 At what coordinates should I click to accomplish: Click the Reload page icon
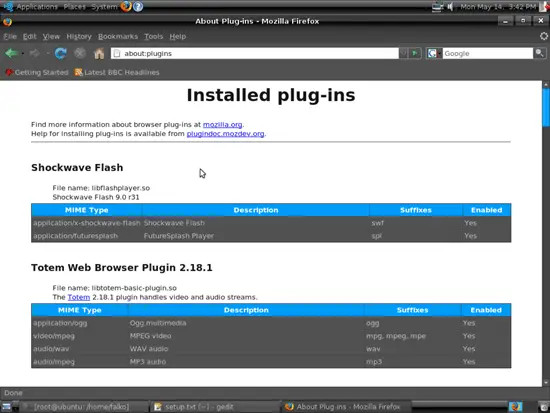(x=61, y=53)
